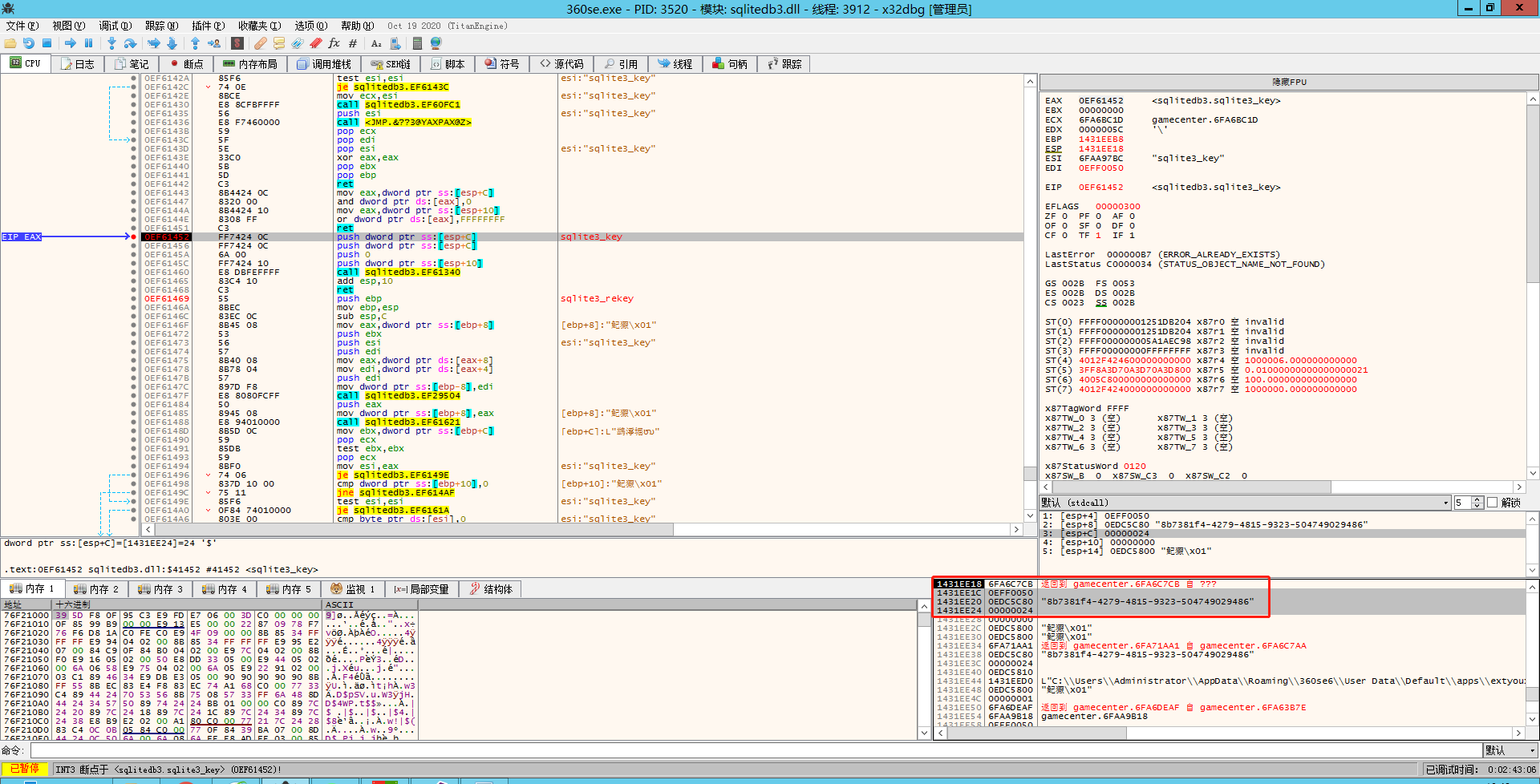
Task: Open the 插件 menu
Action: click(209, 26)
